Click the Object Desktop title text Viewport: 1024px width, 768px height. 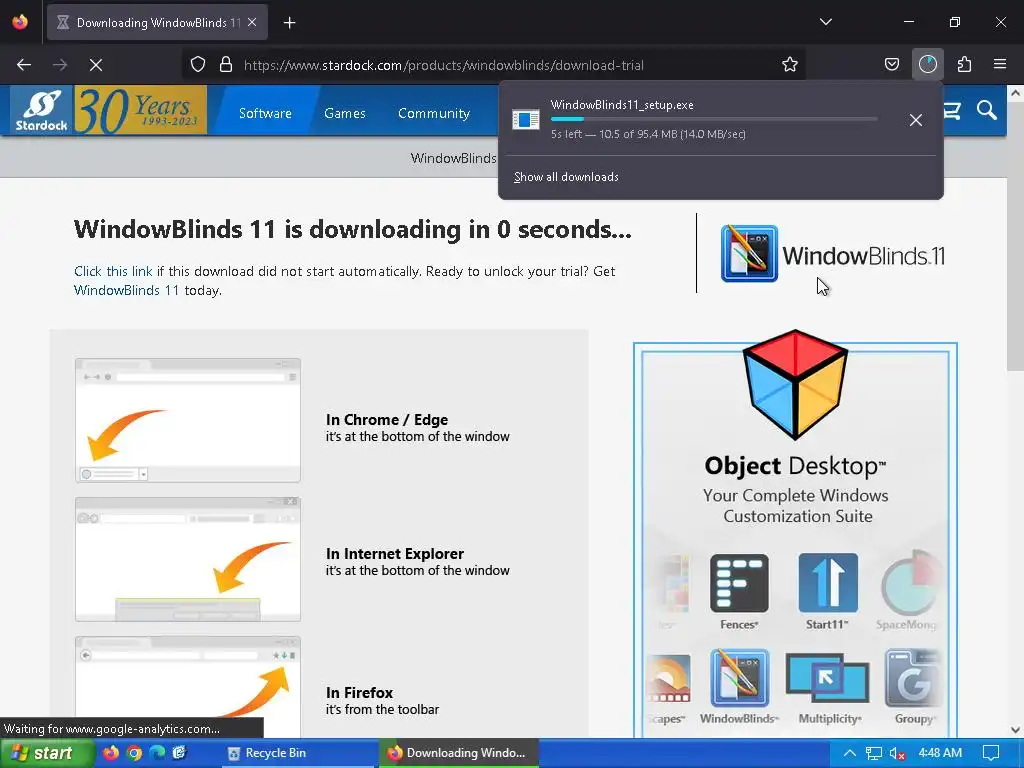pos(795,466)
